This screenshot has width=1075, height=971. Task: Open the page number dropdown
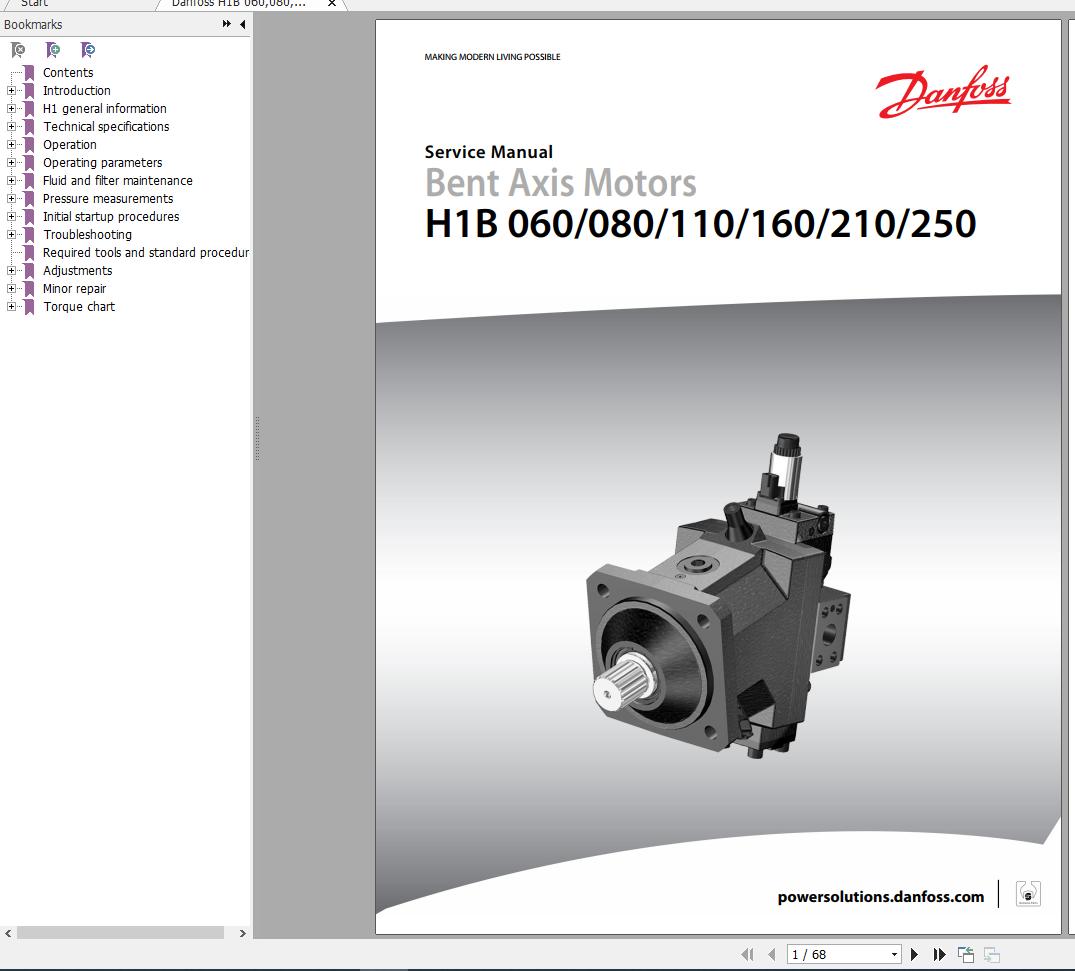pos(894,954)
